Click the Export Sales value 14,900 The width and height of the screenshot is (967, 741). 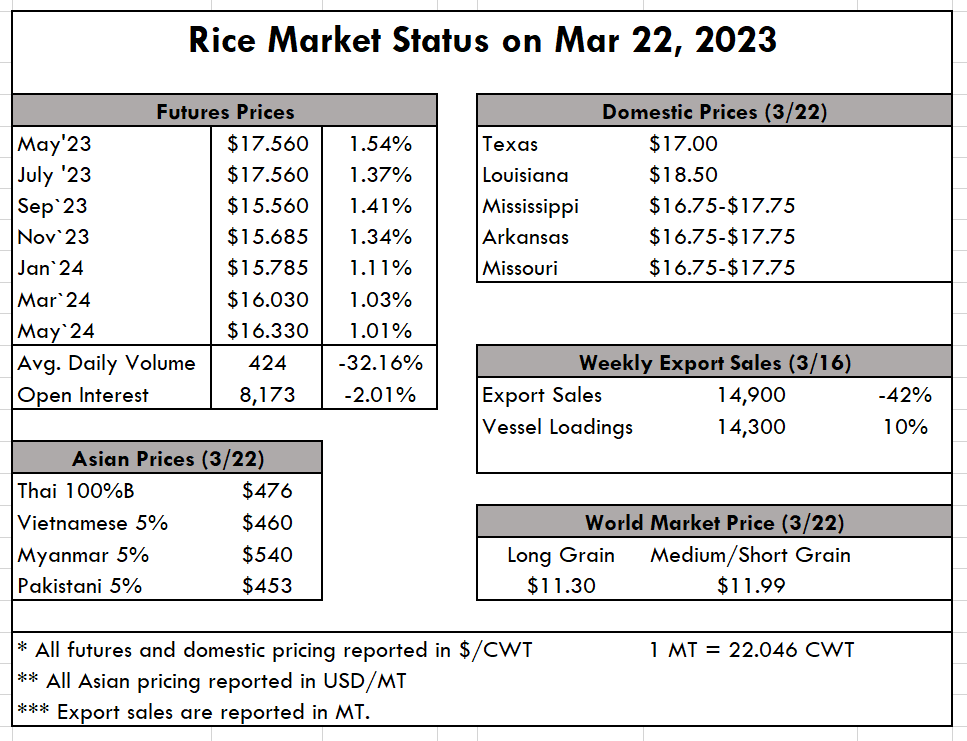[x=751, y=395]
